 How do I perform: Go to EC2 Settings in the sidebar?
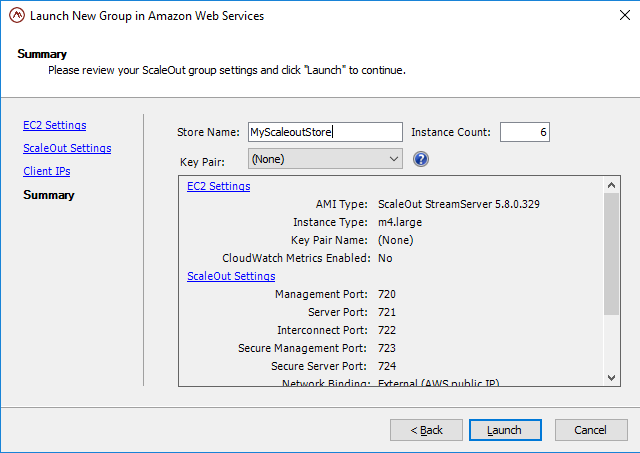coord(55,125)
